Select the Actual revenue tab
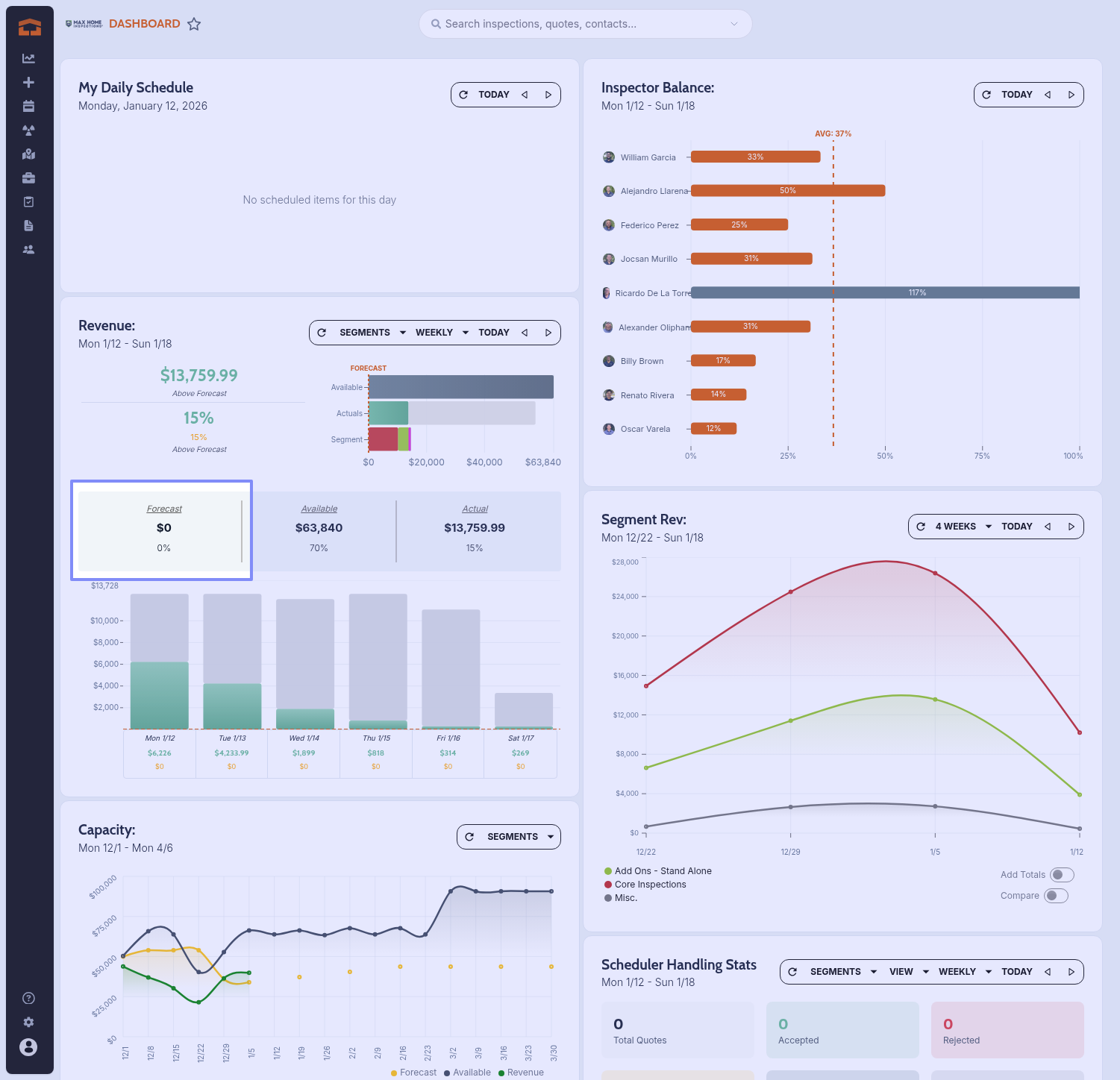Image resolution: width=1120 pixels, height=1080 pixels. click(475, 528)
